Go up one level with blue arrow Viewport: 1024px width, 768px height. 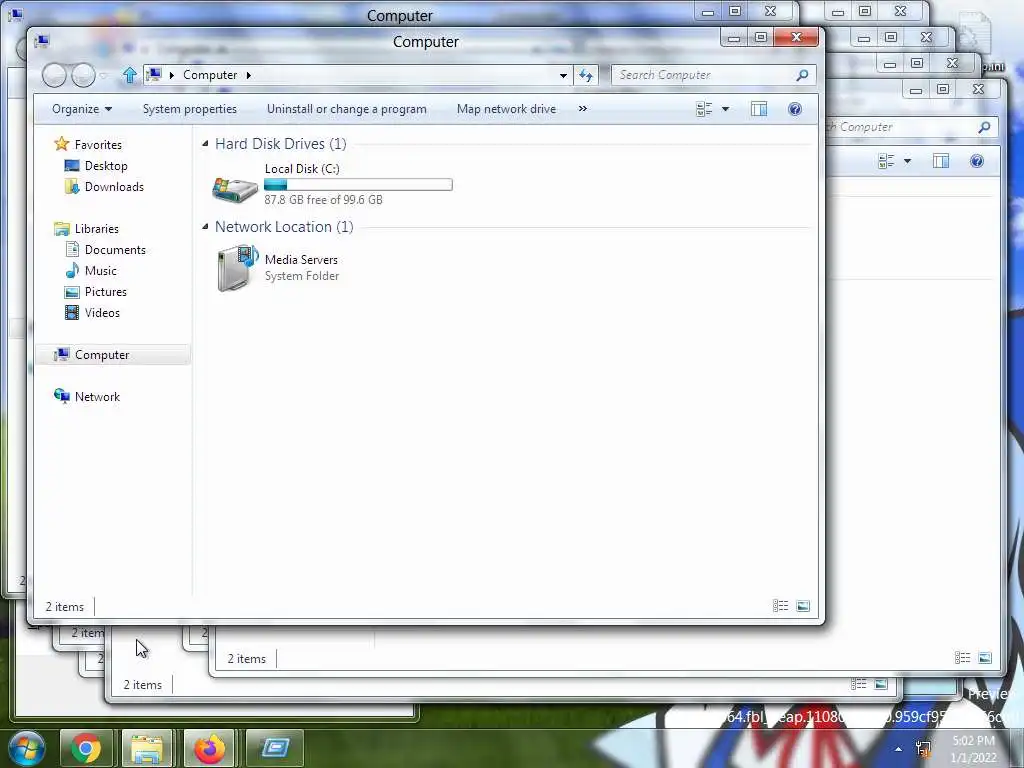pyautogui.click(x=129, y=75)
